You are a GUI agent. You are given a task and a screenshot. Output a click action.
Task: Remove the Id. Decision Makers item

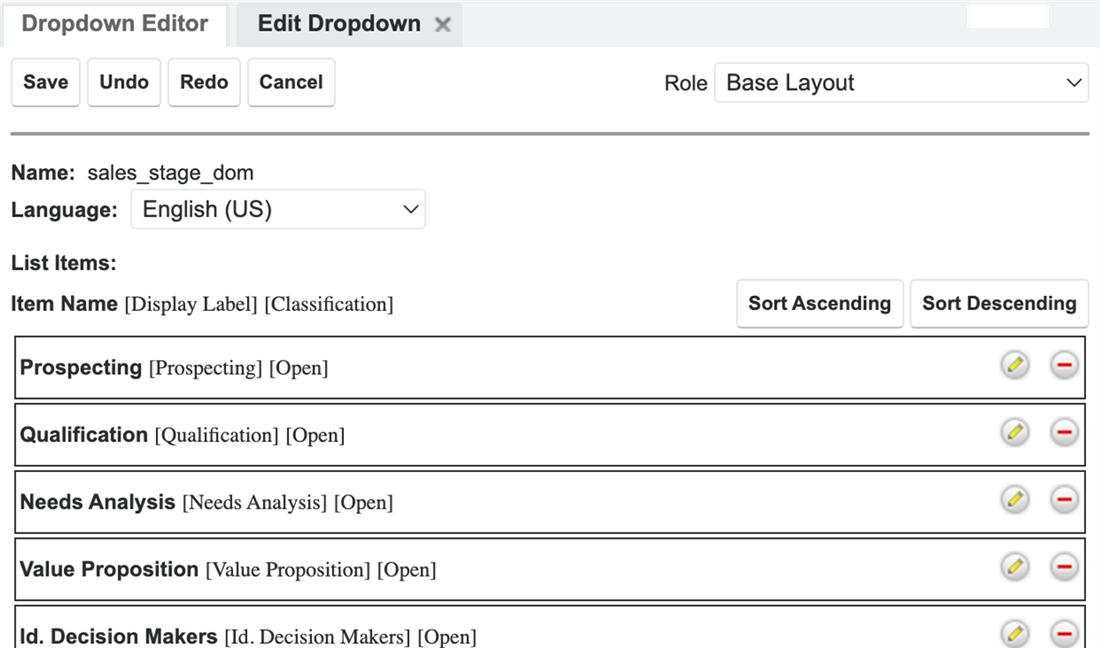pos(1064,633)
